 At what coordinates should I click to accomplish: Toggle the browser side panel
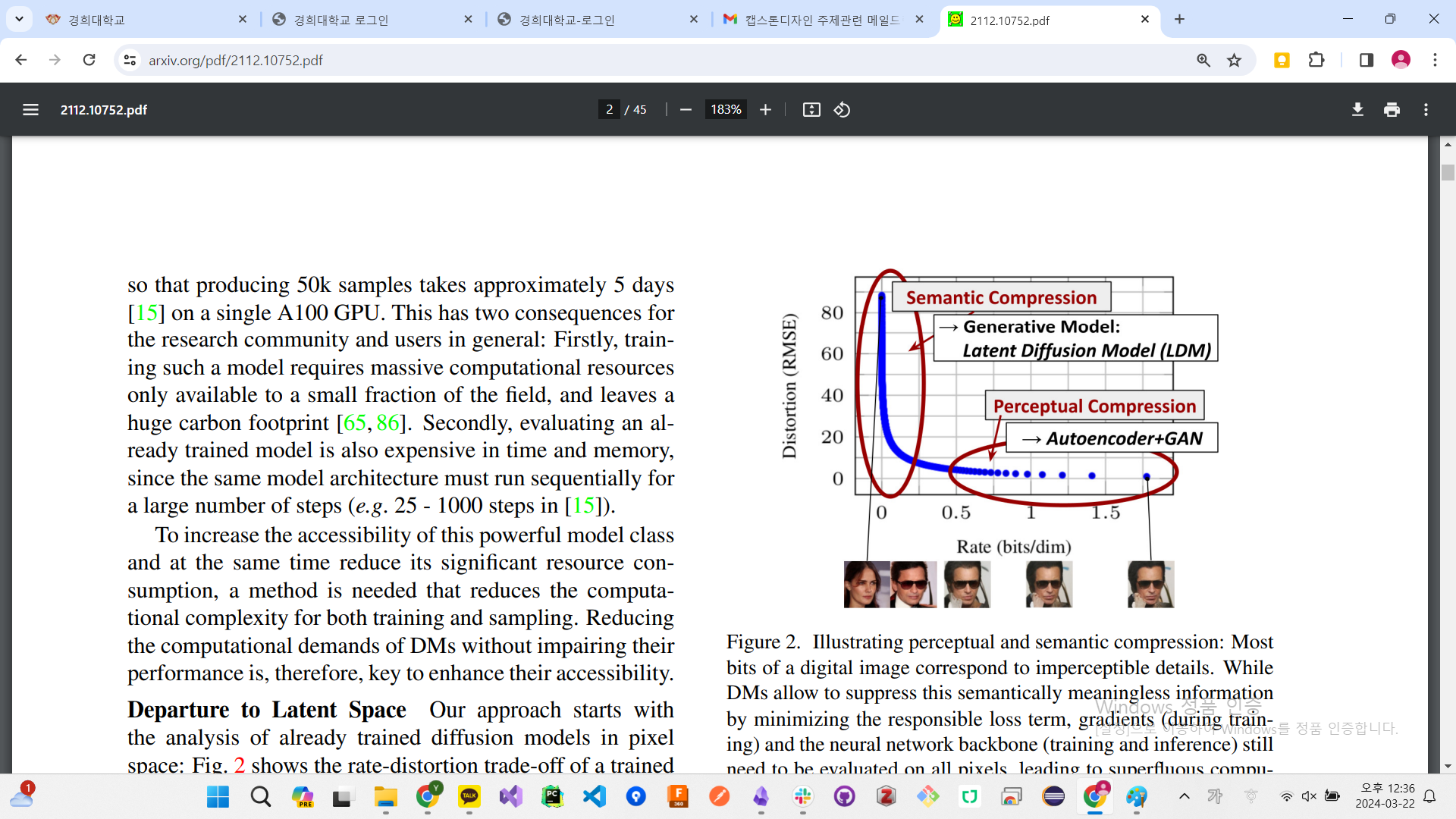pos(1367,60)
